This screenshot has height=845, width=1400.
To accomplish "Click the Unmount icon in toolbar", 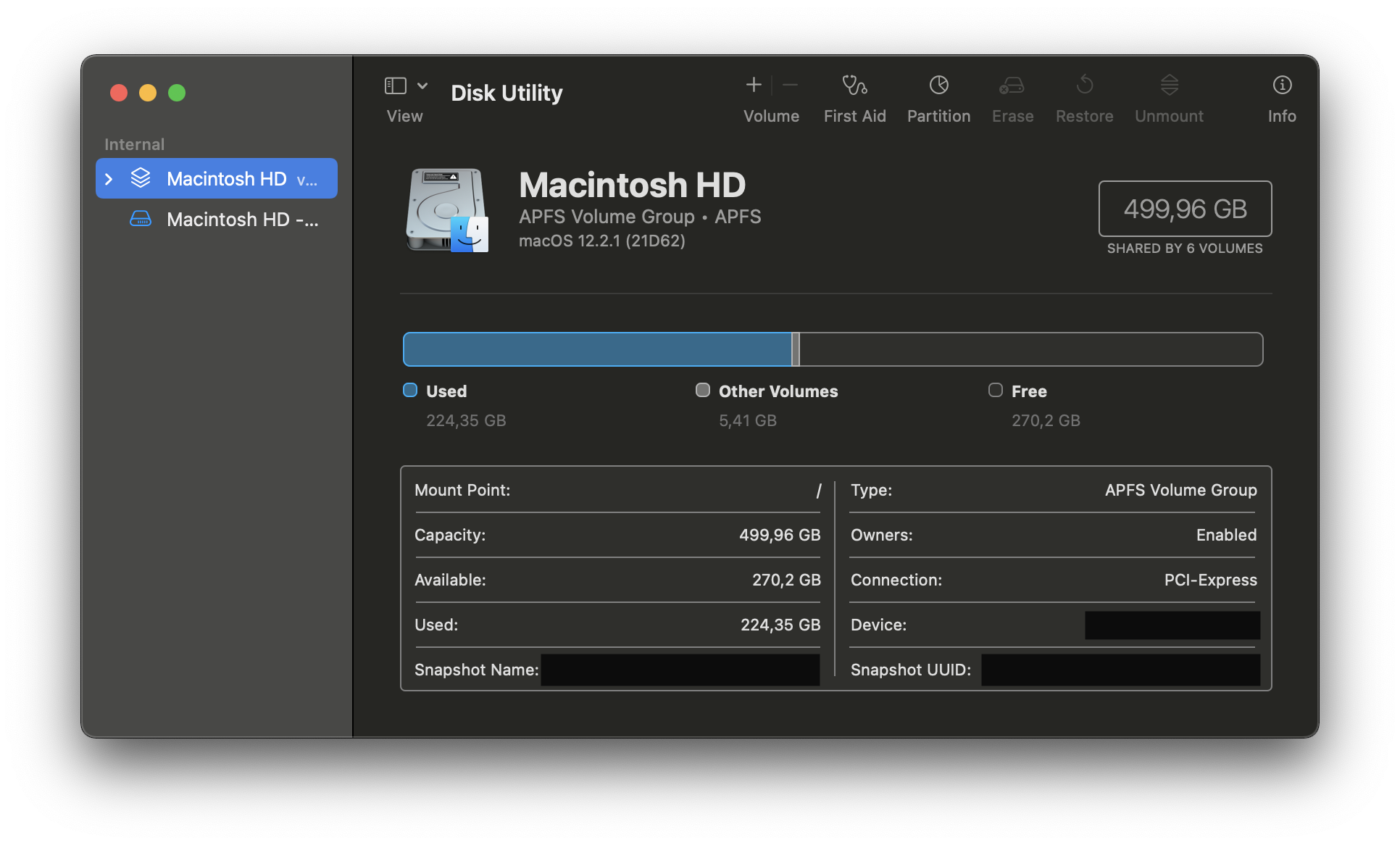I will (1169, 86).
